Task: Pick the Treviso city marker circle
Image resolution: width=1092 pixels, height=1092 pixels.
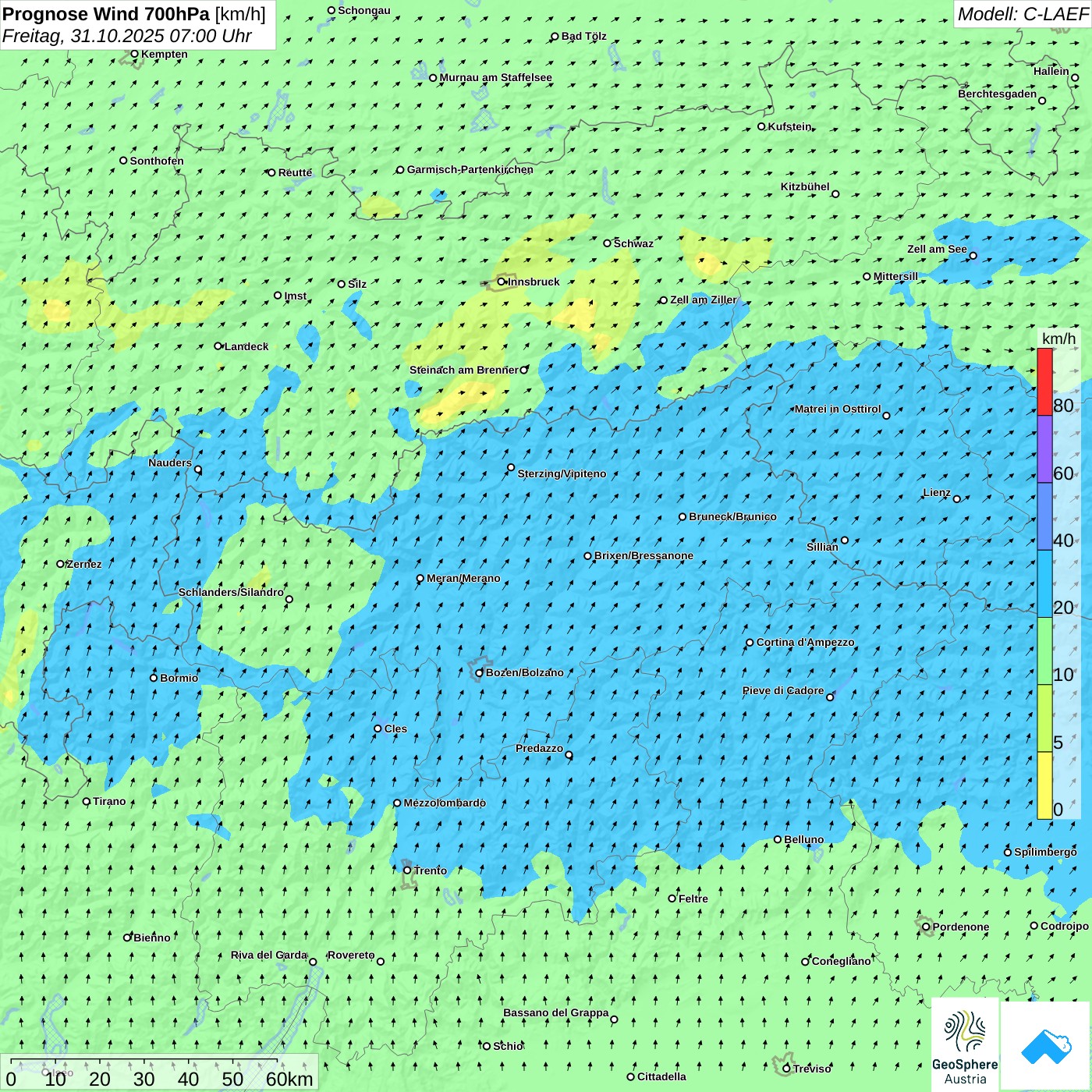Action: [x=786, y=1069]
